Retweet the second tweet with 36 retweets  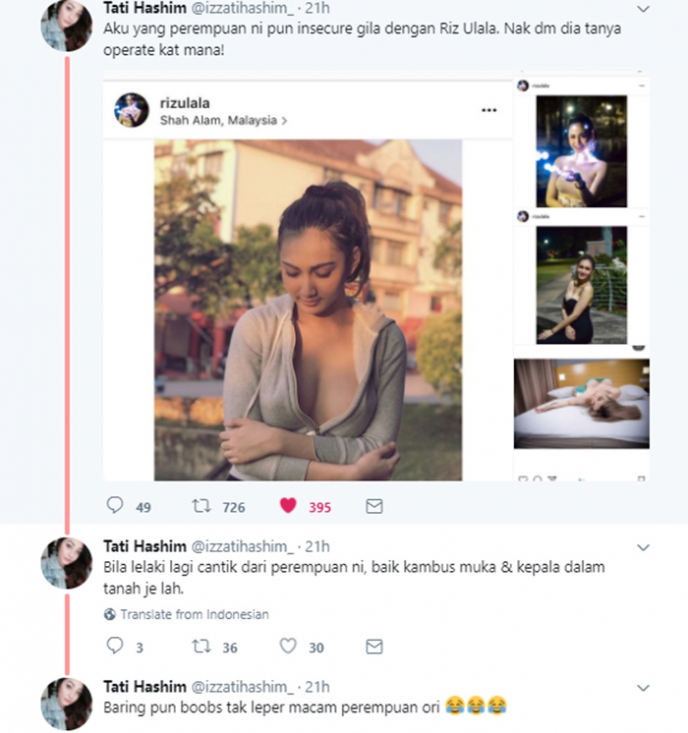click(x=201, y=647)
